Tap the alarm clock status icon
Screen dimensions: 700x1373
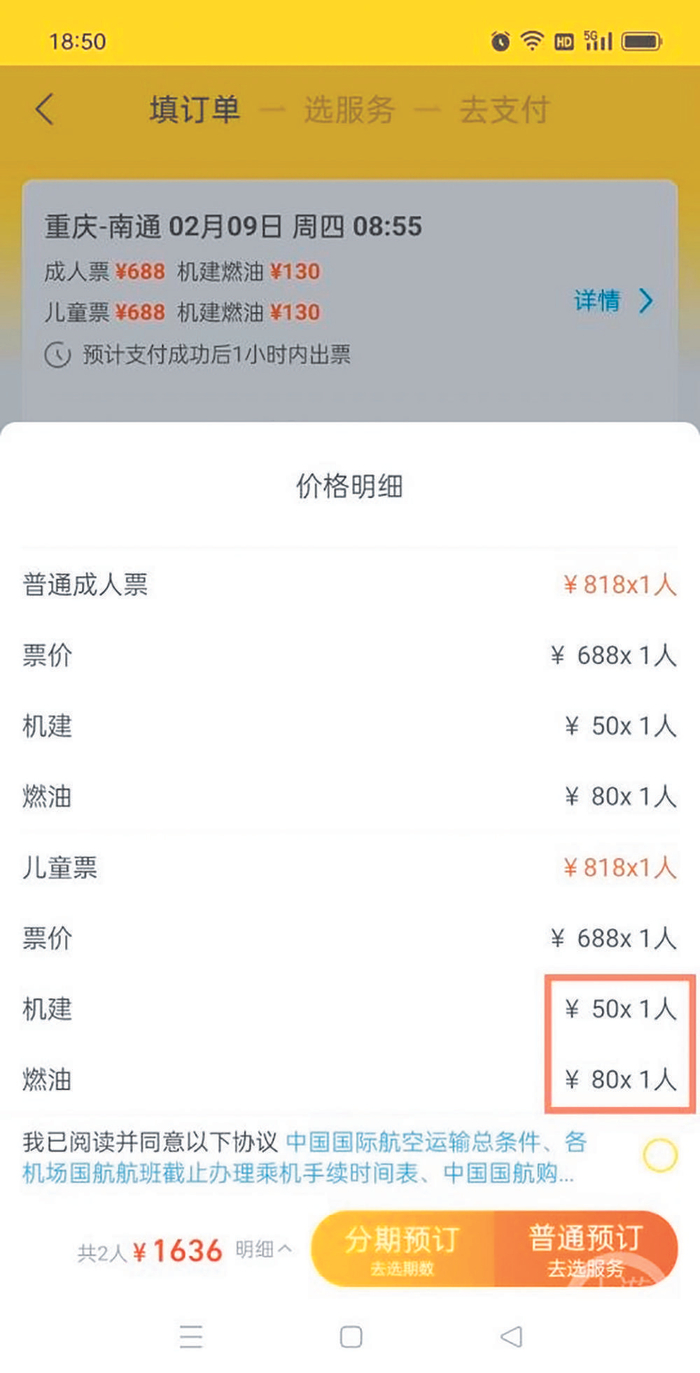coord(500,41)
